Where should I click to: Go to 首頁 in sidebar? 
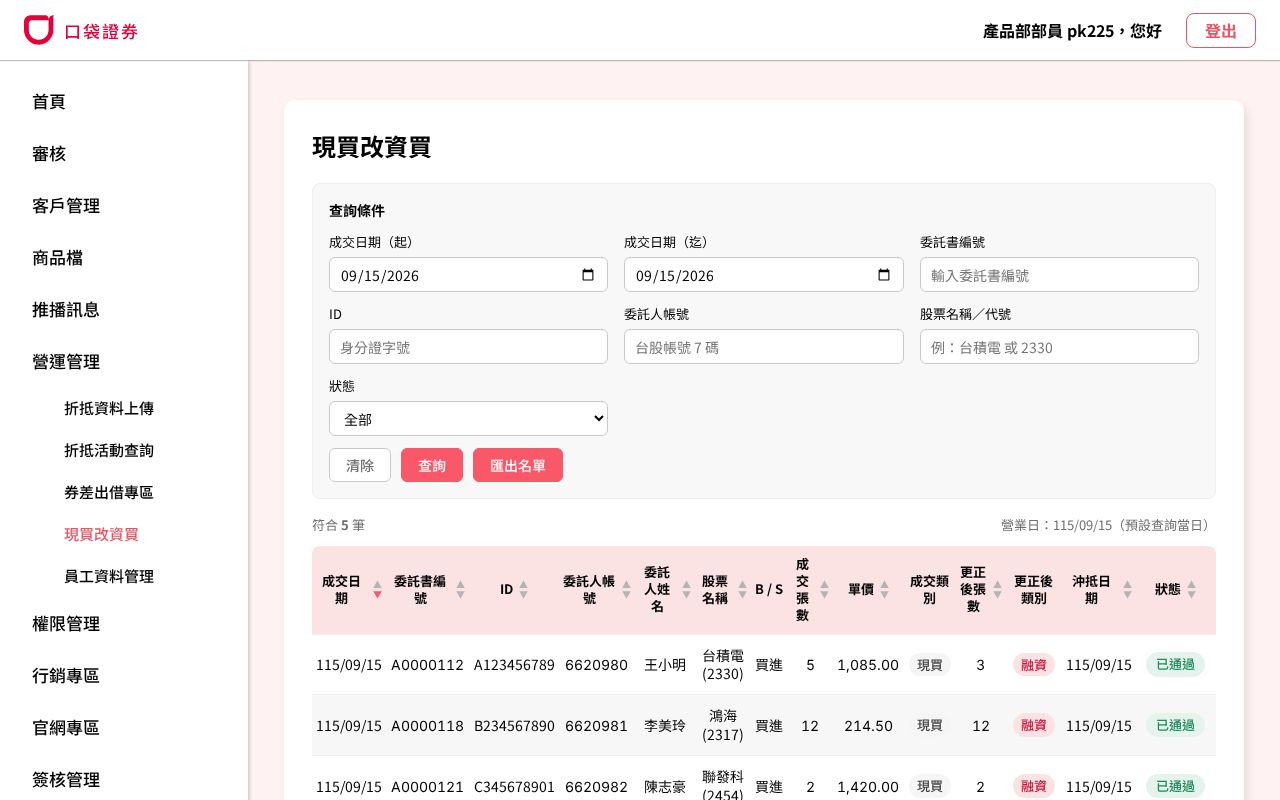(x=49, y=101)
